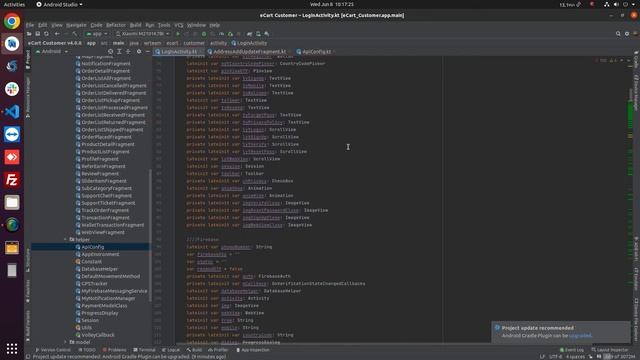The image size is (640, 360).
Task: Click LoginActivity in the breadcrumb bar
Action: pyautogui.click(x=249, y=43)
